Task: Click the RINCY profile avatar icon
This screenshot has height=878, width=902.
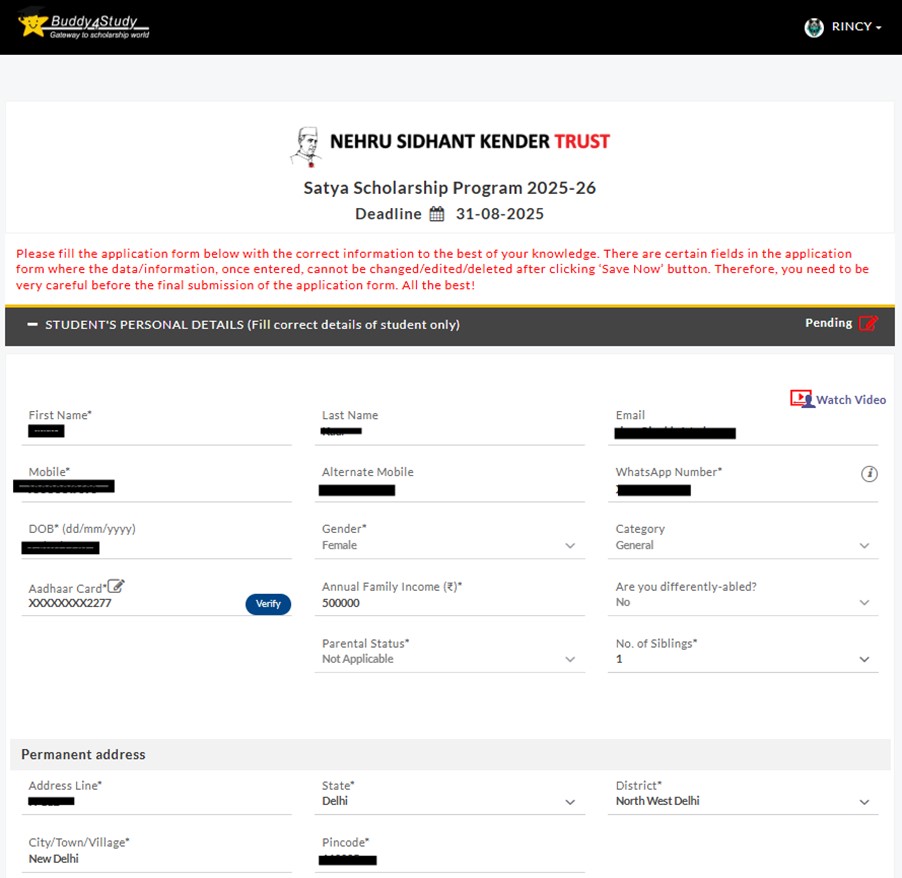Action: pyautogui.click(x=813, y=27)
